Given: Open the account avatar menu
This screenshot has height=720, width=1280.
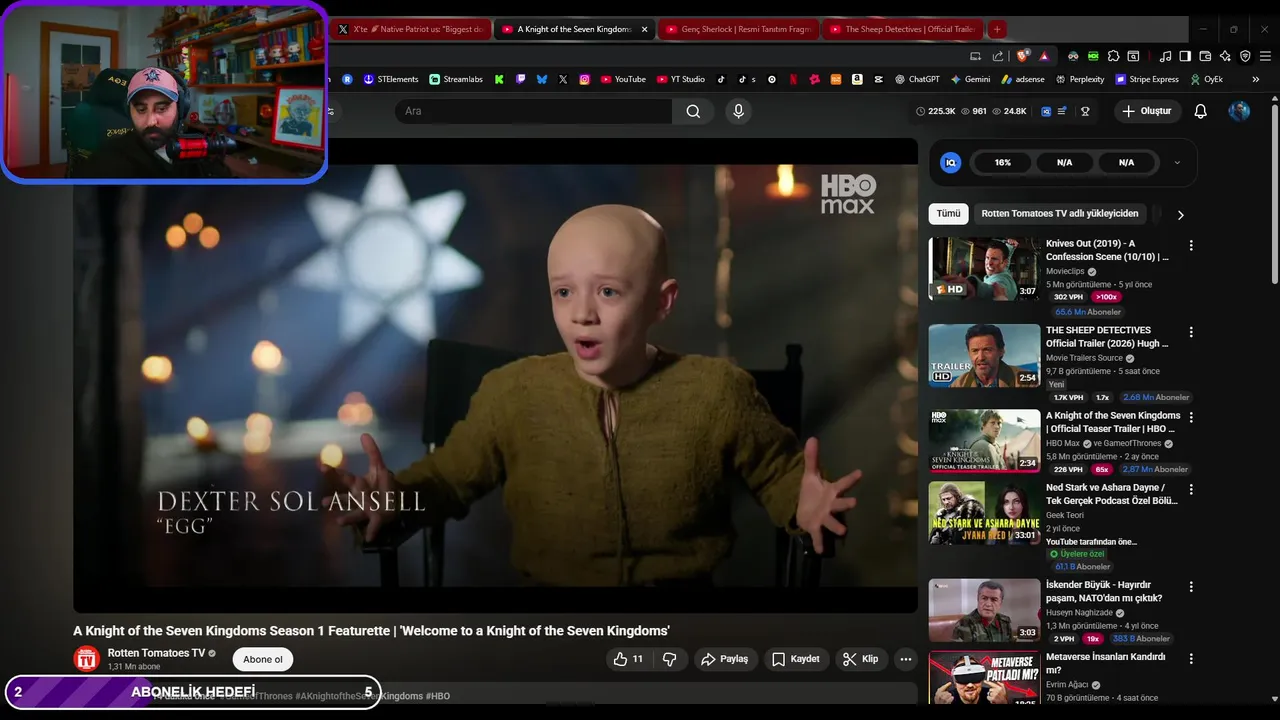Looking at the screenshot, I should (1239, 111).
